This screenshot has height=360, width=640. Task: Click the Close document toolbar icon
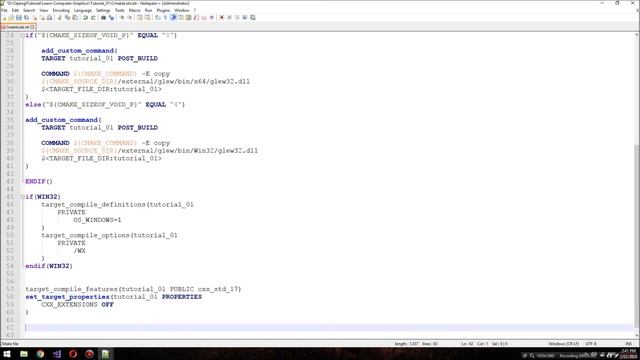click(x=34, y=18)
